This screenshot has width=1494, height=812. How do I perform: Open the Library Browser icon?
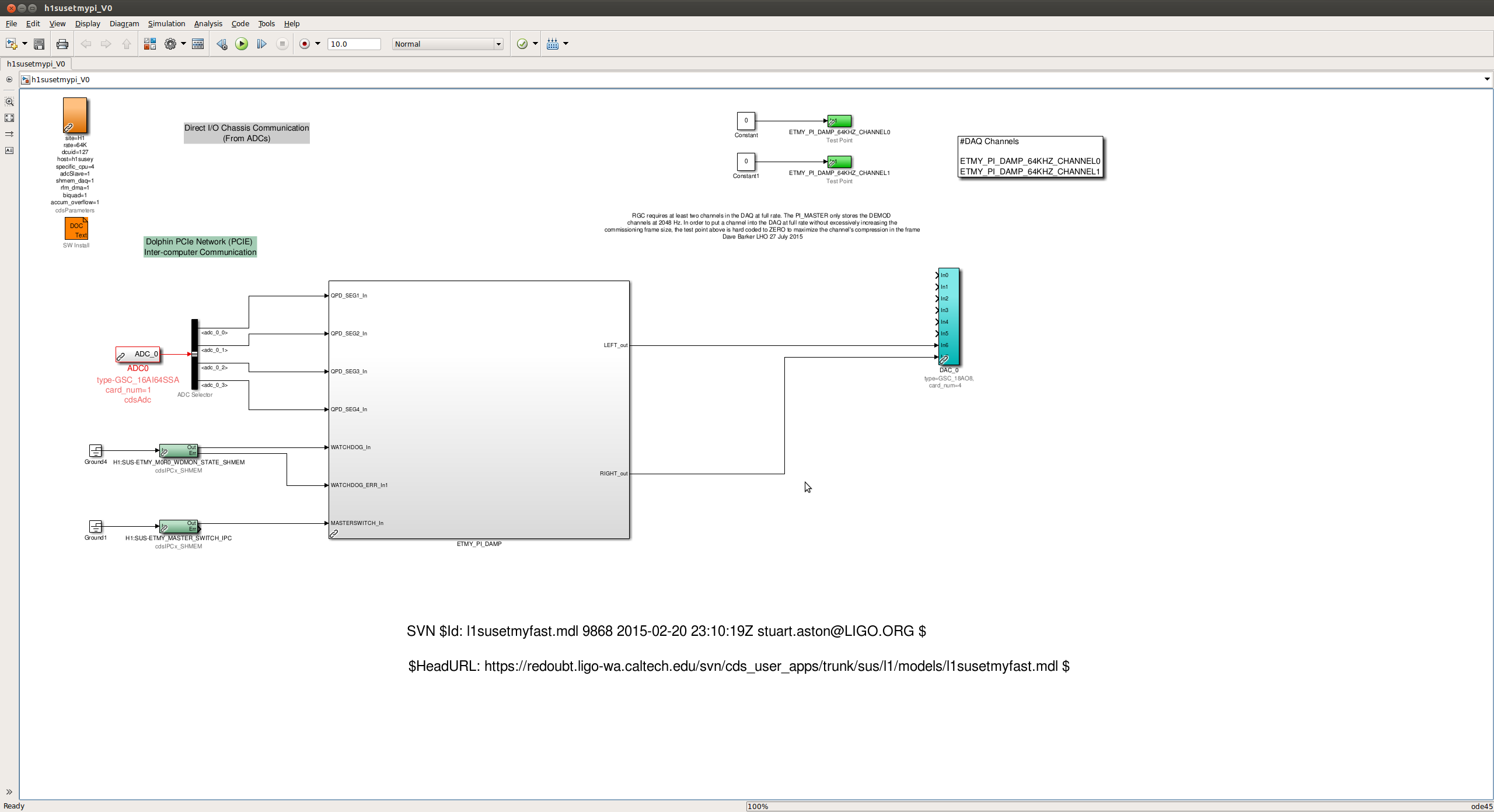click(150, 44)
